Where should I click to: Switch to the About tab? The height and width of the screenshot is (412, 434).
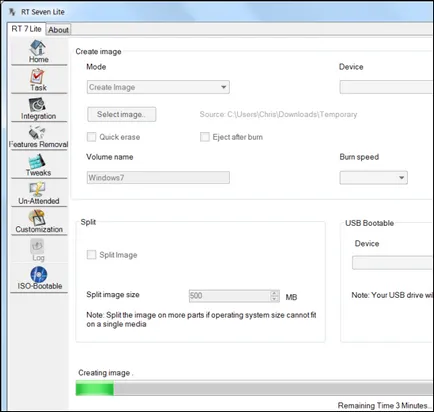click(58, 30)
